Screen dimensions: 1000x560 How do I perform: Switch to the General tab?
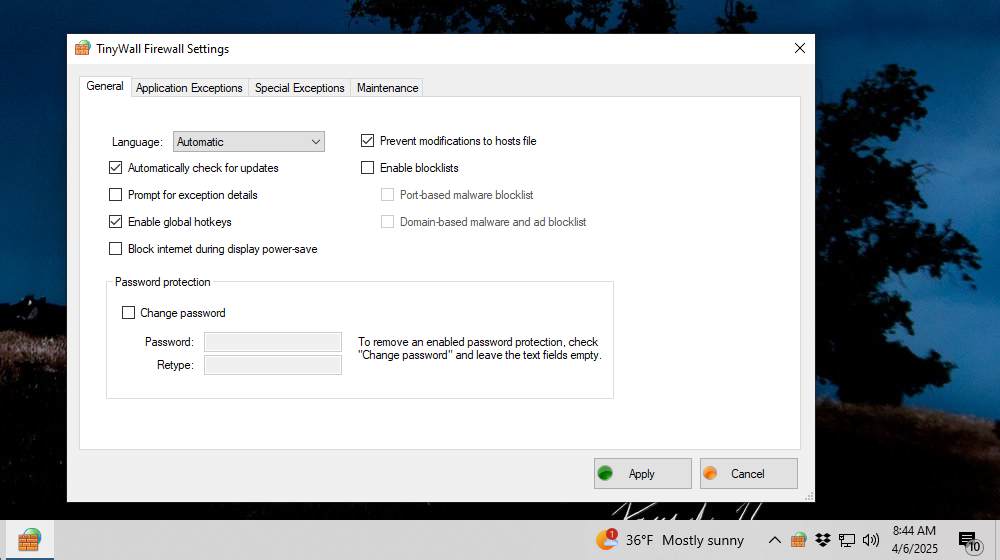(105, 86)
